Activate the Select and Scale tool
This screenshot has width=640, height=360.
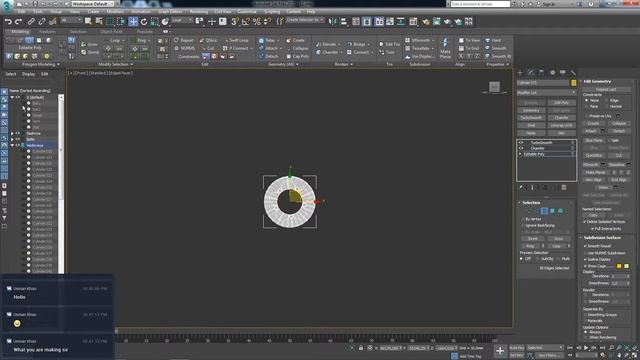(x=154, y=22)
